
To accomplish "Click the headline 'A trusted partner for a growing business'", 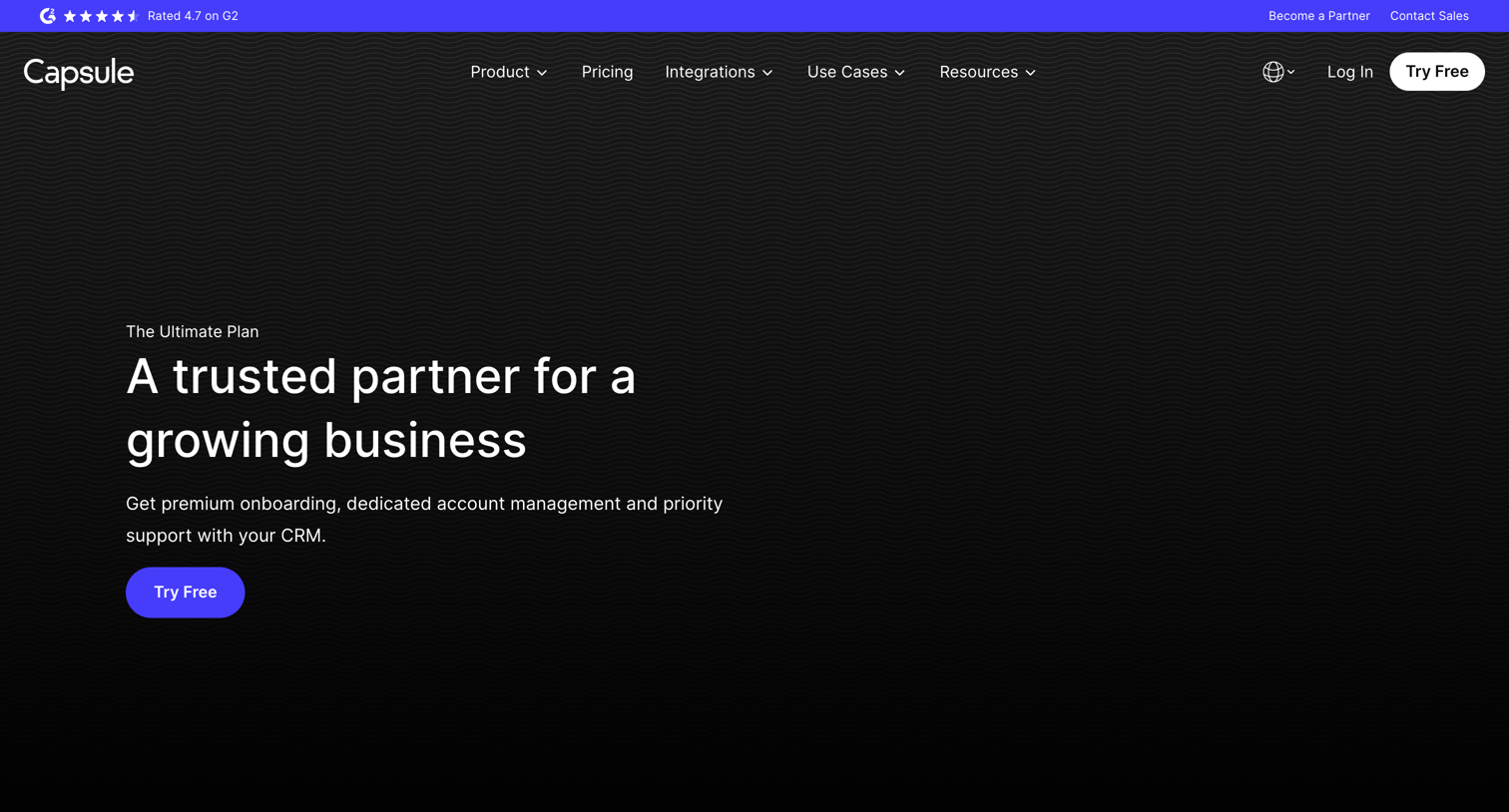I will (381, 408).
